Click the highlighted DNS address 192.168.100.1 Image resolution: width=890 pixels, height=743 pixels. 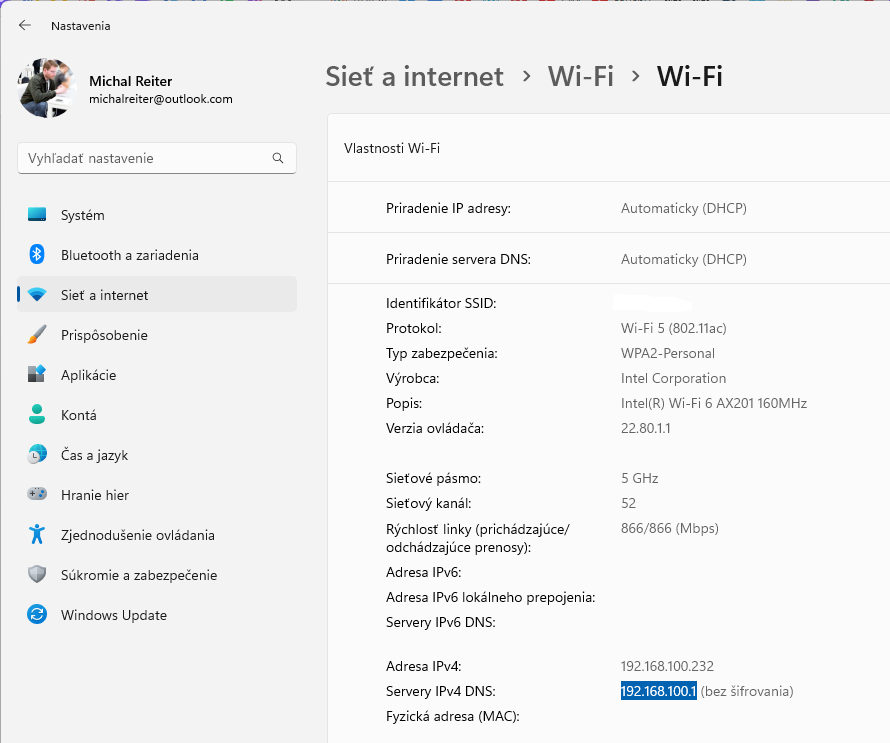pos(658,691)
